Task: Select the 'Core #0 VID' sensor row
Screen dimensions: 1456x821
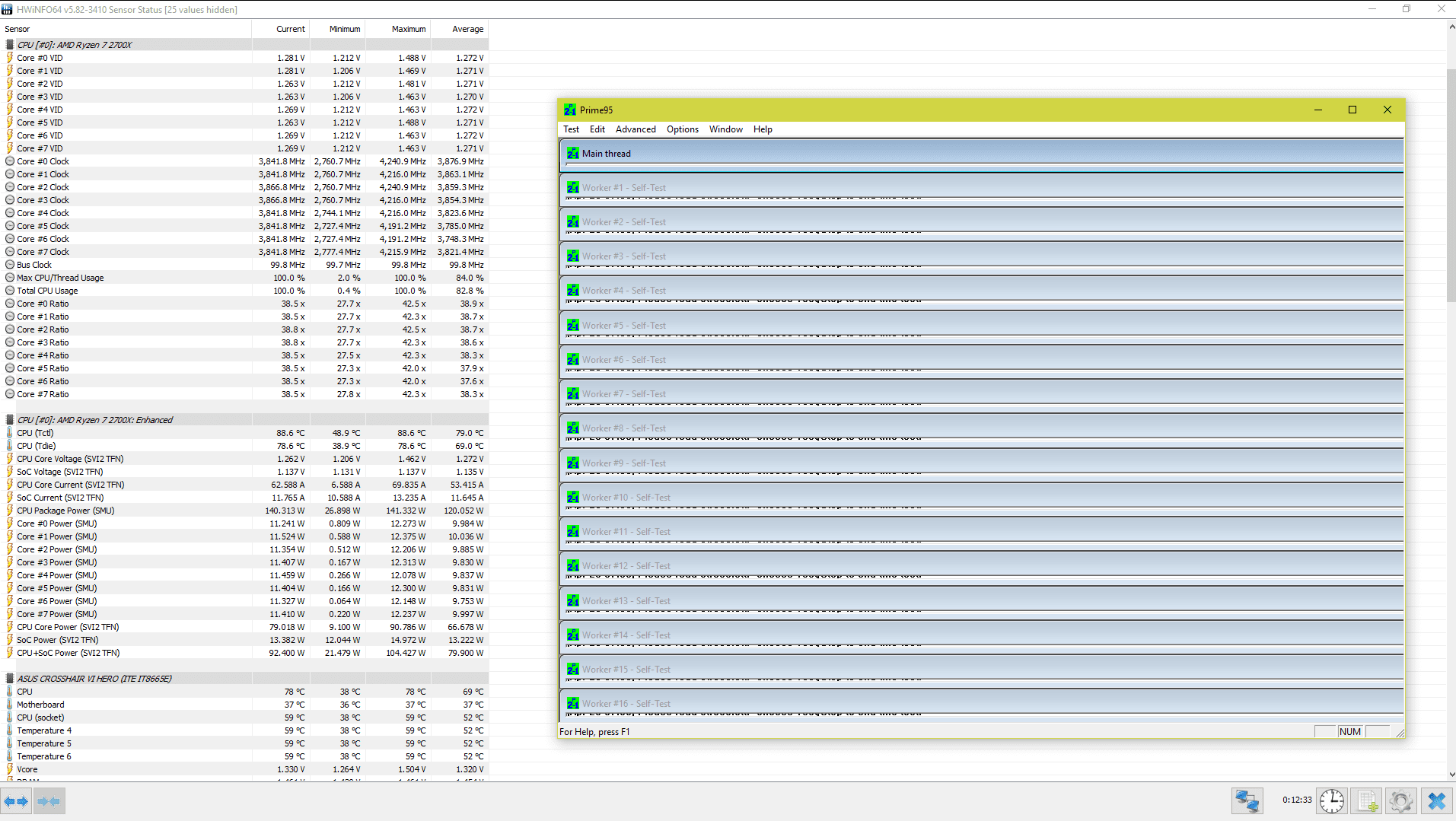Action: (244, 58)
